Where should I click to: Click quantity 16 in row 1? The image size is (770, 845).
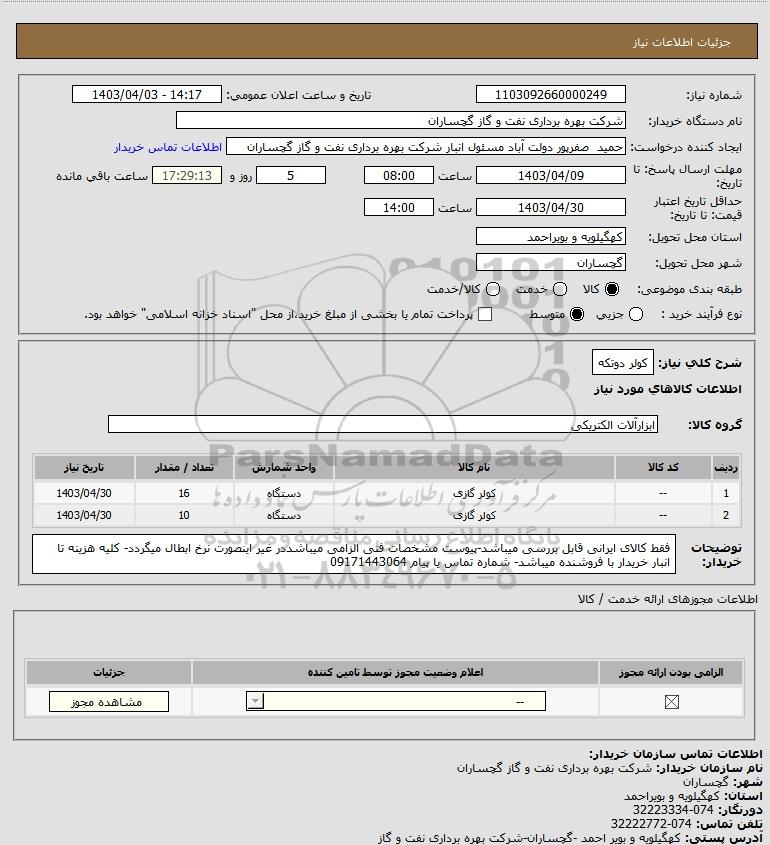pyautogui.click(x=184, y=493)
